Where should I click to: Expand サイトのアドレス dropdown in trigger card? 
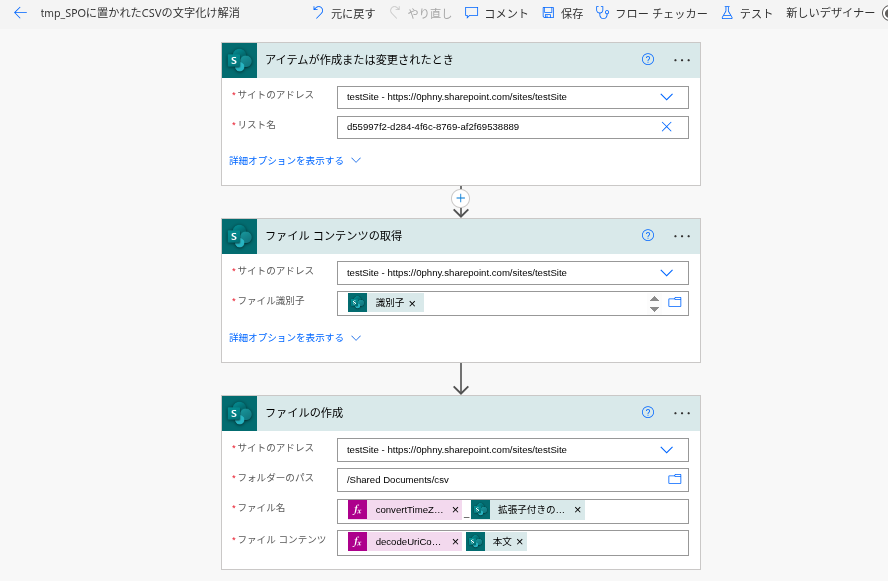(667, 97)
